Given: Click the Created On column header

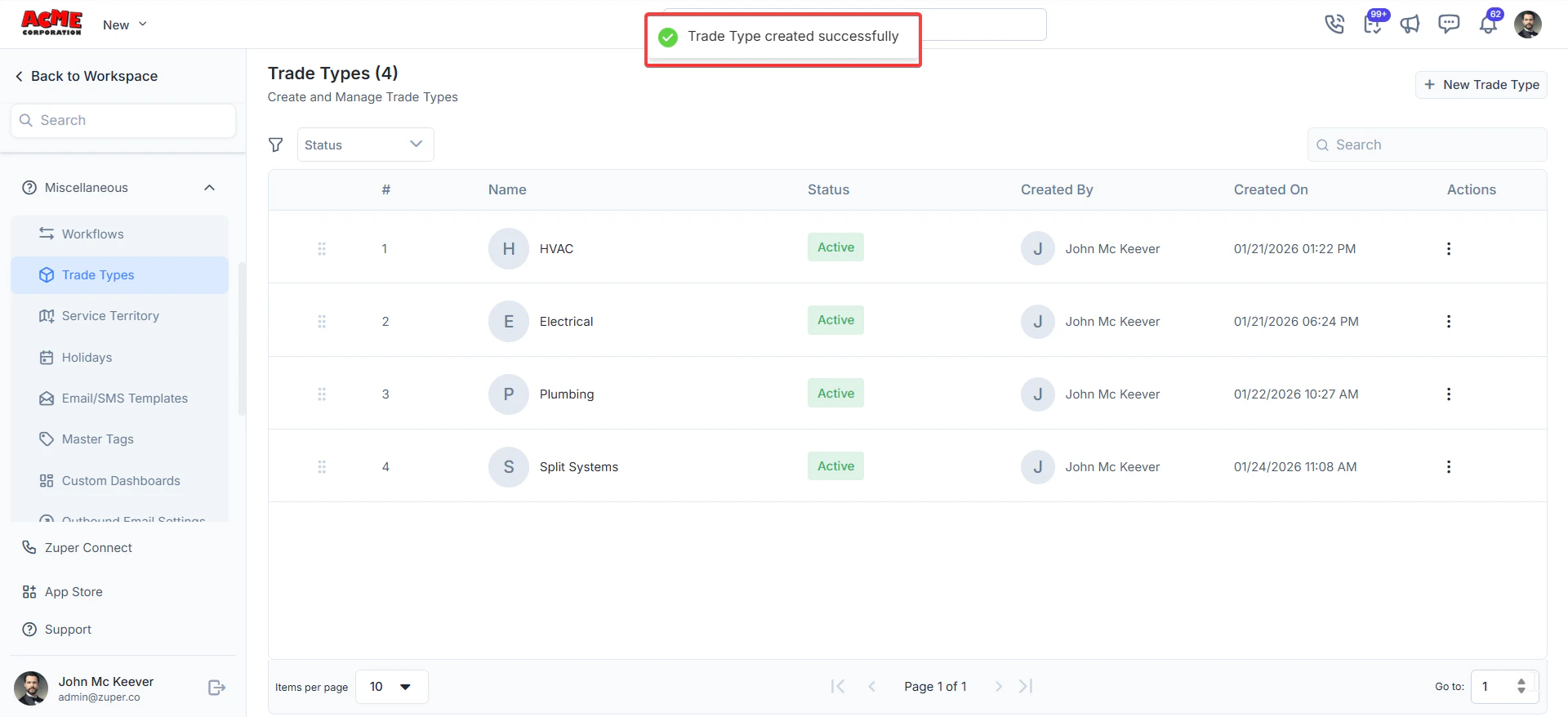Looking at the screenshot, I should tap(1271, 189).
